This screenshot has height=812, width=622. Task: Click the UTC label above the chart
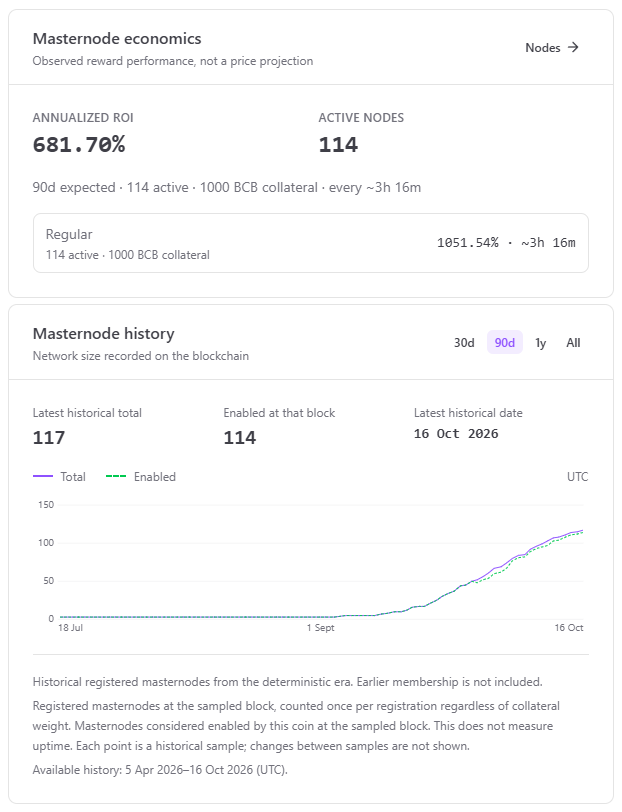pos(577,477)
